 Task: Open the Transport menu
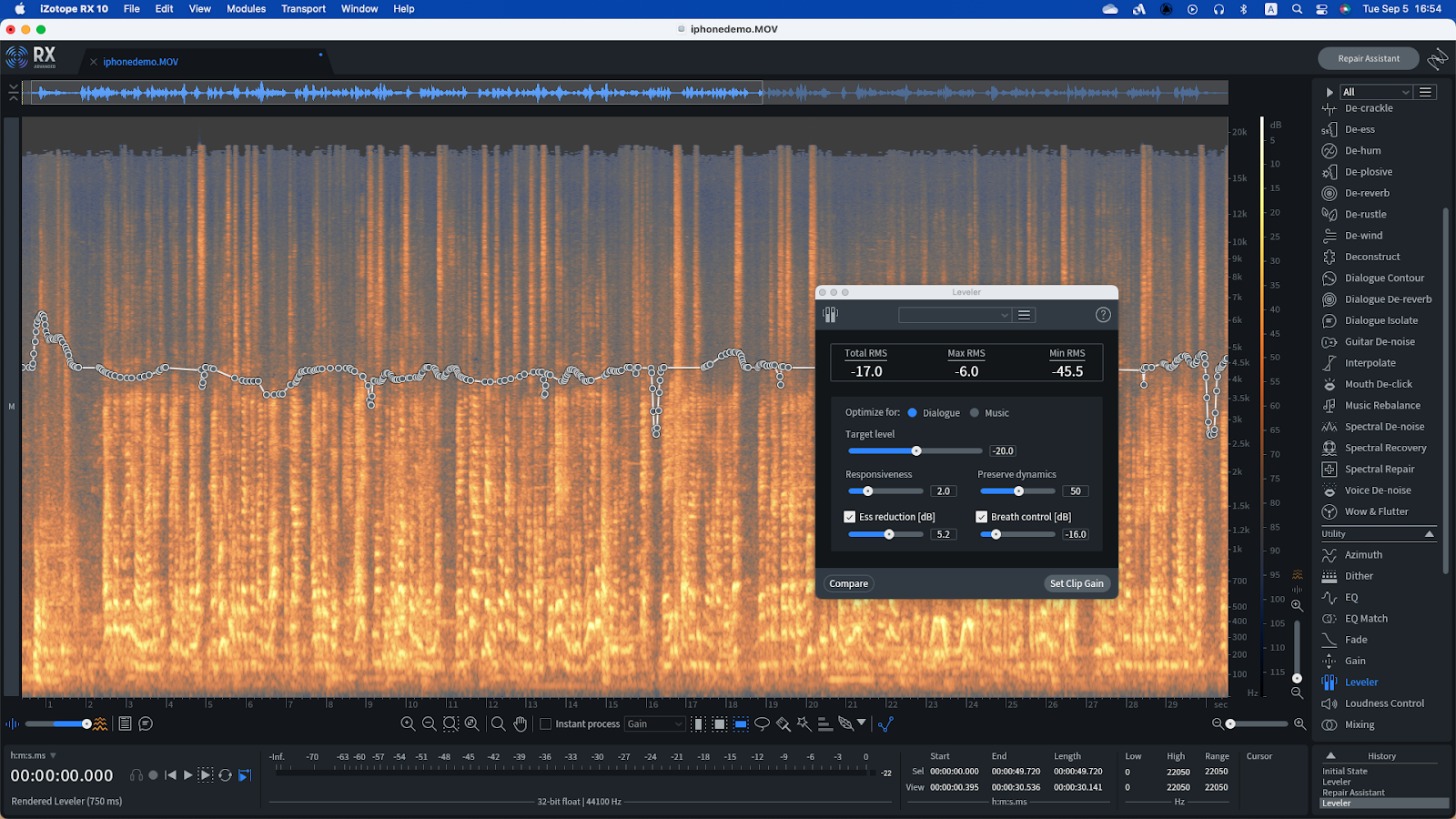click(x=303, y=9)
